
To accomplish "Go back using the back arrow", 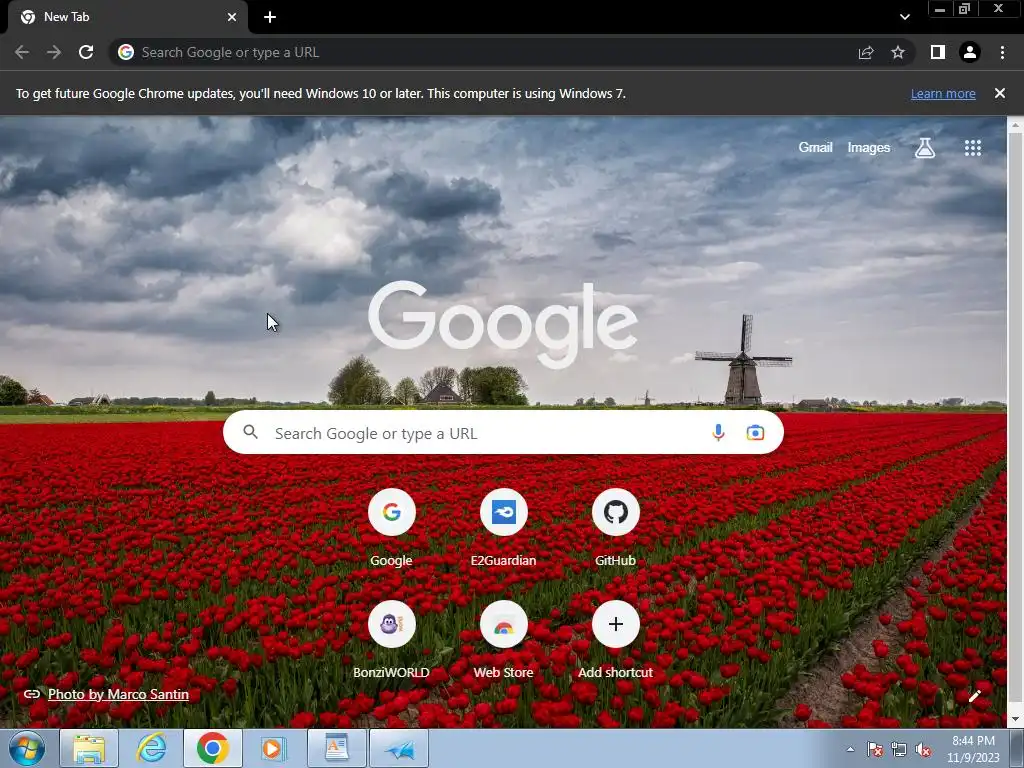I will tap(22, 52).
